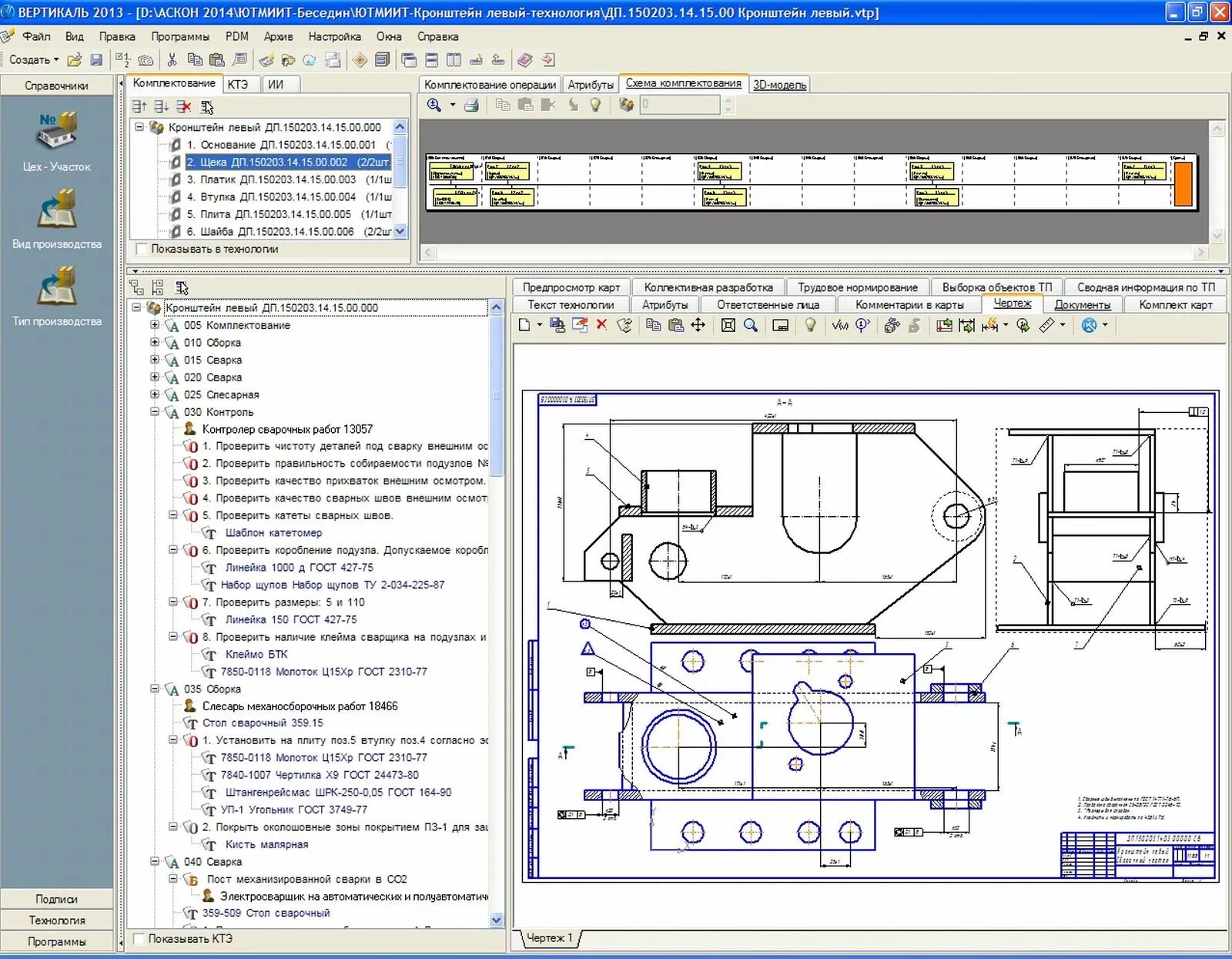Viewport: 1232px width, 959px height.
Task: Tile windows vertically via toolbar icon
Action: click(x=454, y=60)
